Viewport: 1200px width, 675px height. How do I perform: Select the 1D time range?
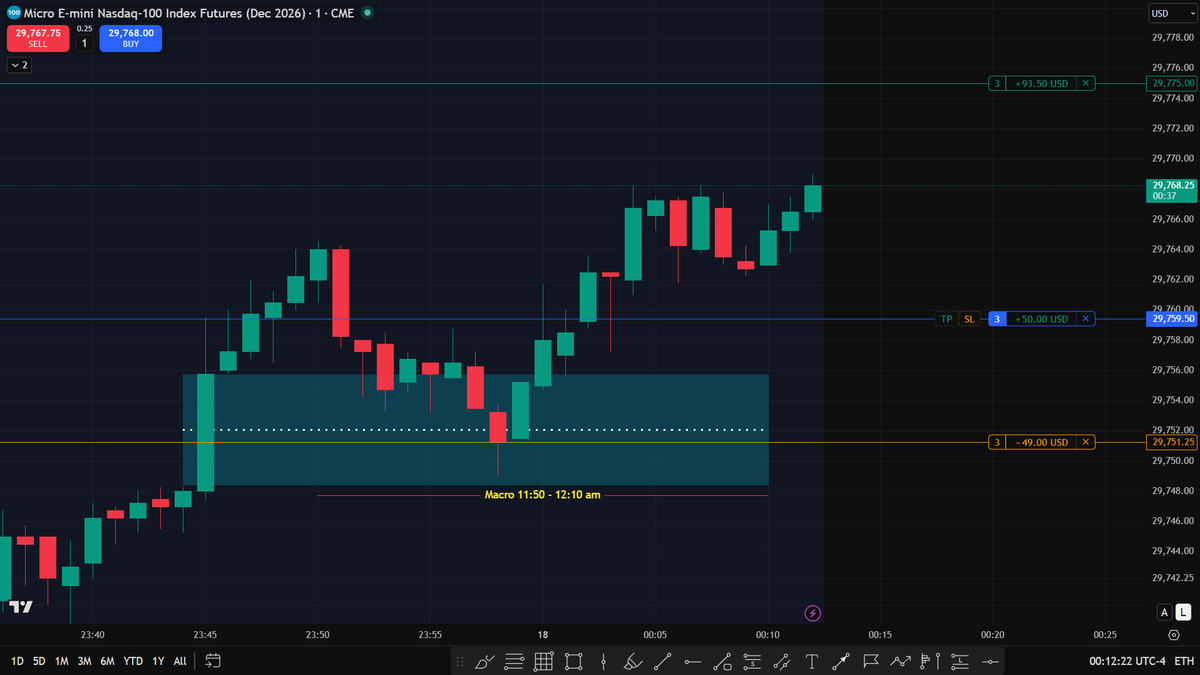17,661
